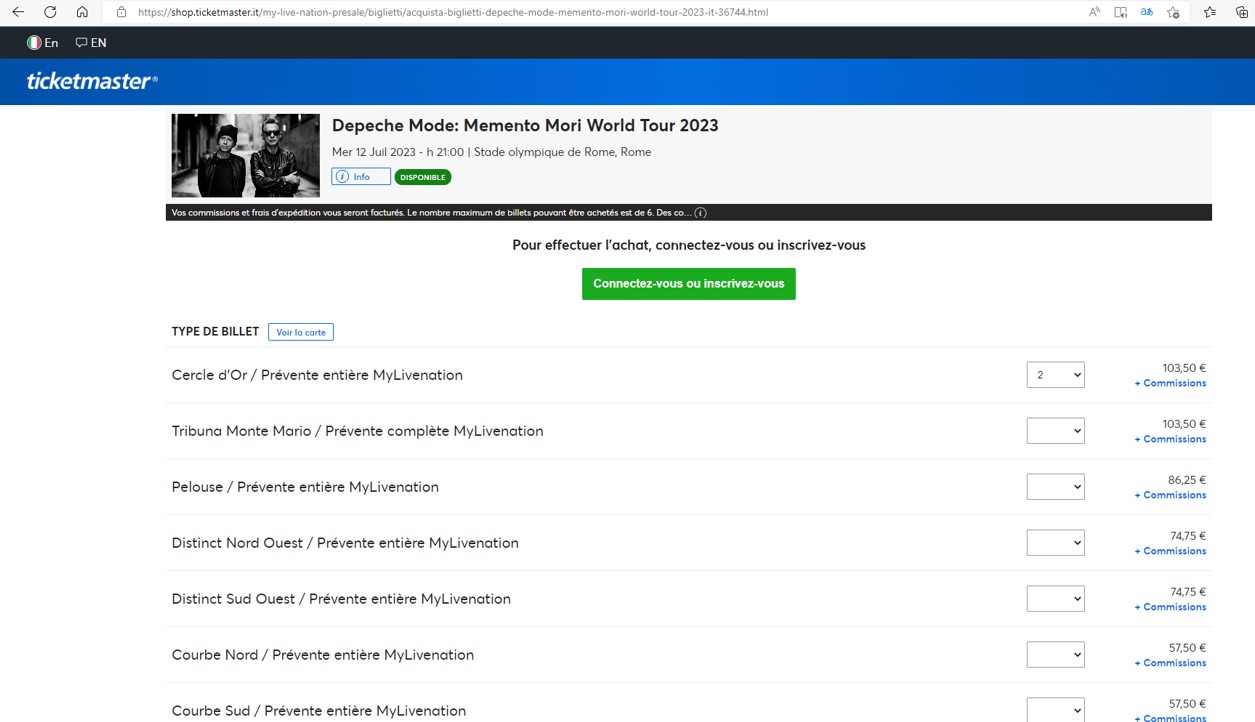Click the padlock site info icon
1255x722 pixels.
pyautogui.click(x=121, y=12)
